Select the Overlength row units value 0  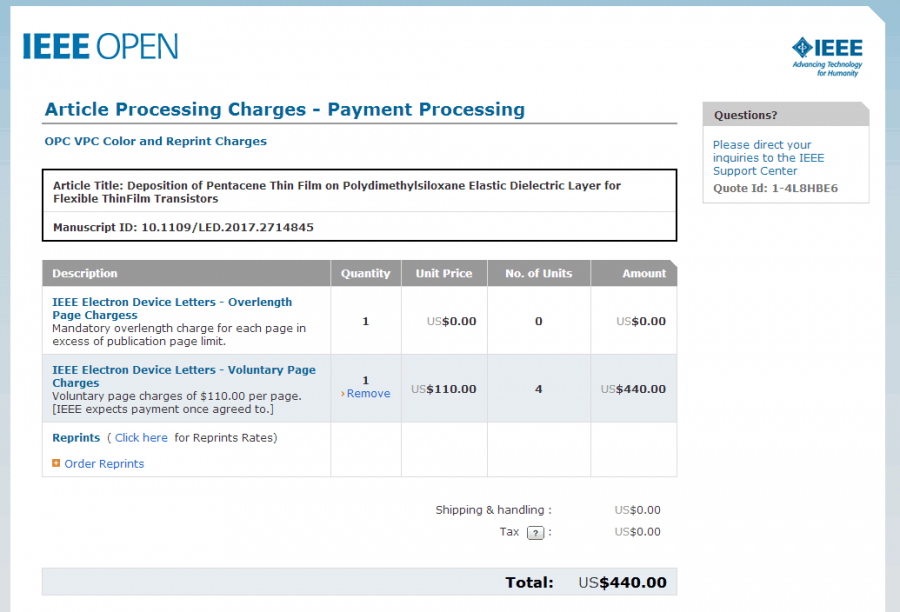tap(538, 321)
